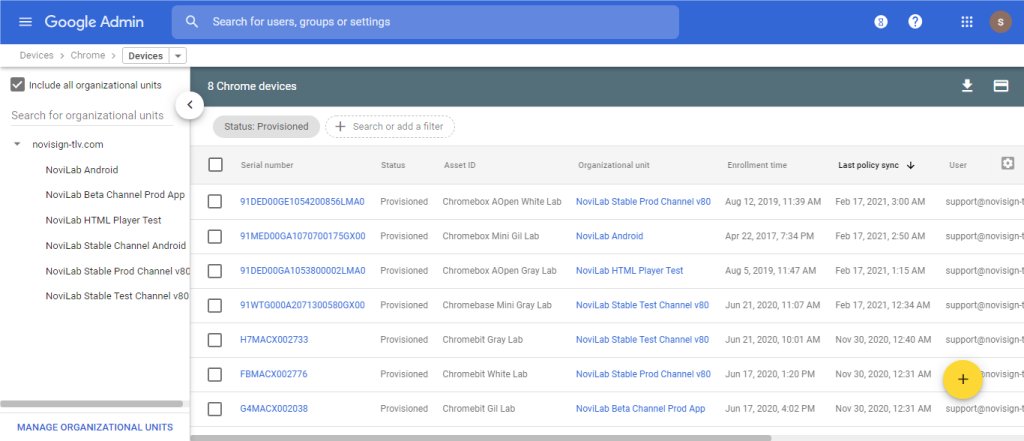The image size is (1024, 441).
Task: Check row FBMACX002776
Action: 215,374
